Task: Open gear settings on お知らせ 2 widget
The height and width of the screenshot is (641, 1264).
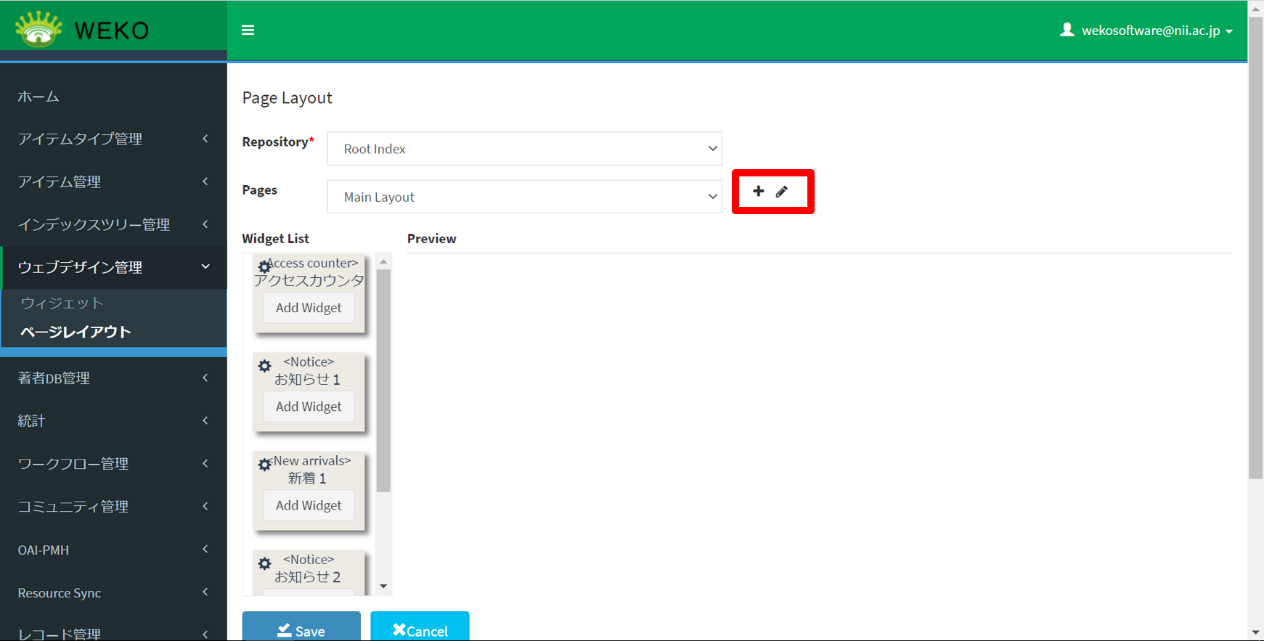Action: [264, 564]
